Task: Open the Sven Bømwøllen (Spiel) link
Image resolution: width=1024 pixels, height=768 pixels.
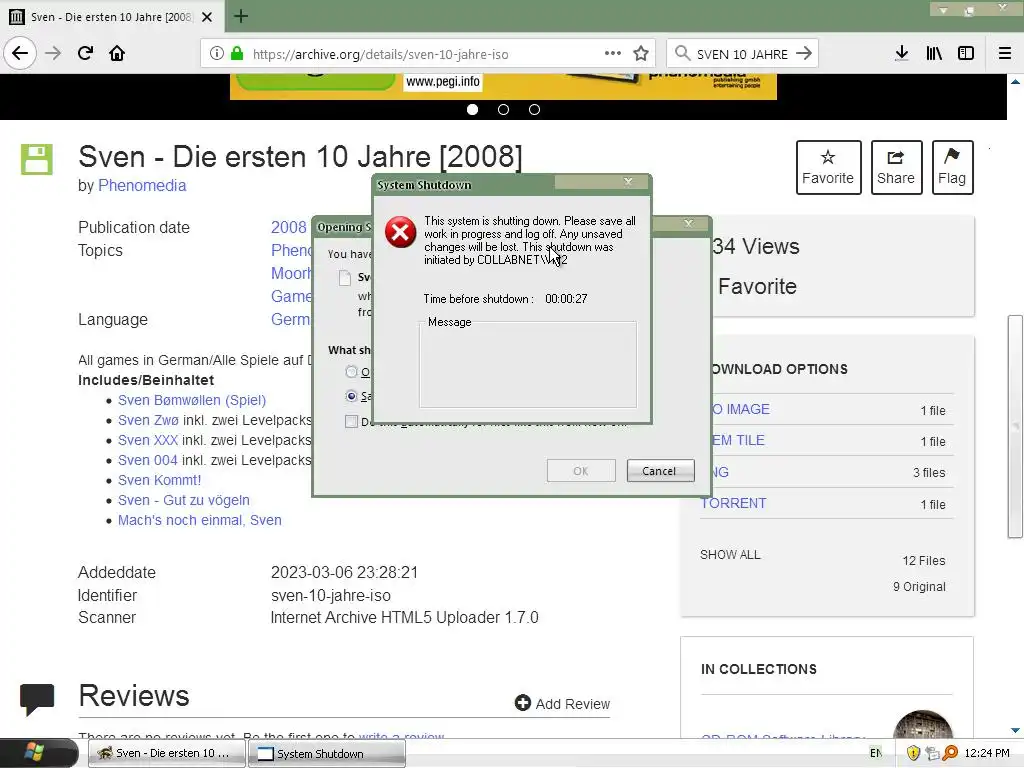Action: 192,400
